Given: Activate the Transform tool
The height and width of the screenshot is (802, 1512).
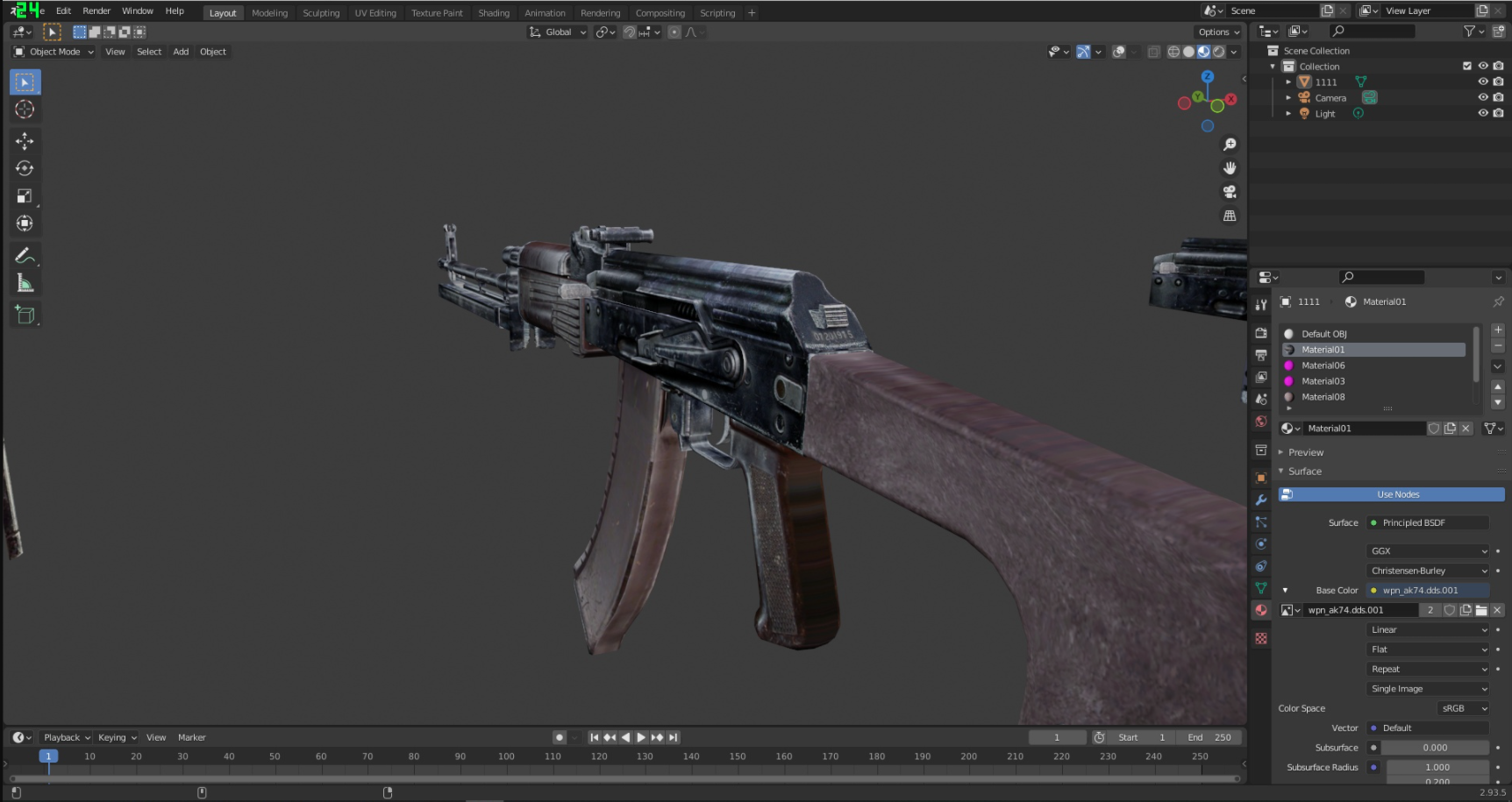Looking at the screenshot, I should pyautogui.click(x=25, y=224).
